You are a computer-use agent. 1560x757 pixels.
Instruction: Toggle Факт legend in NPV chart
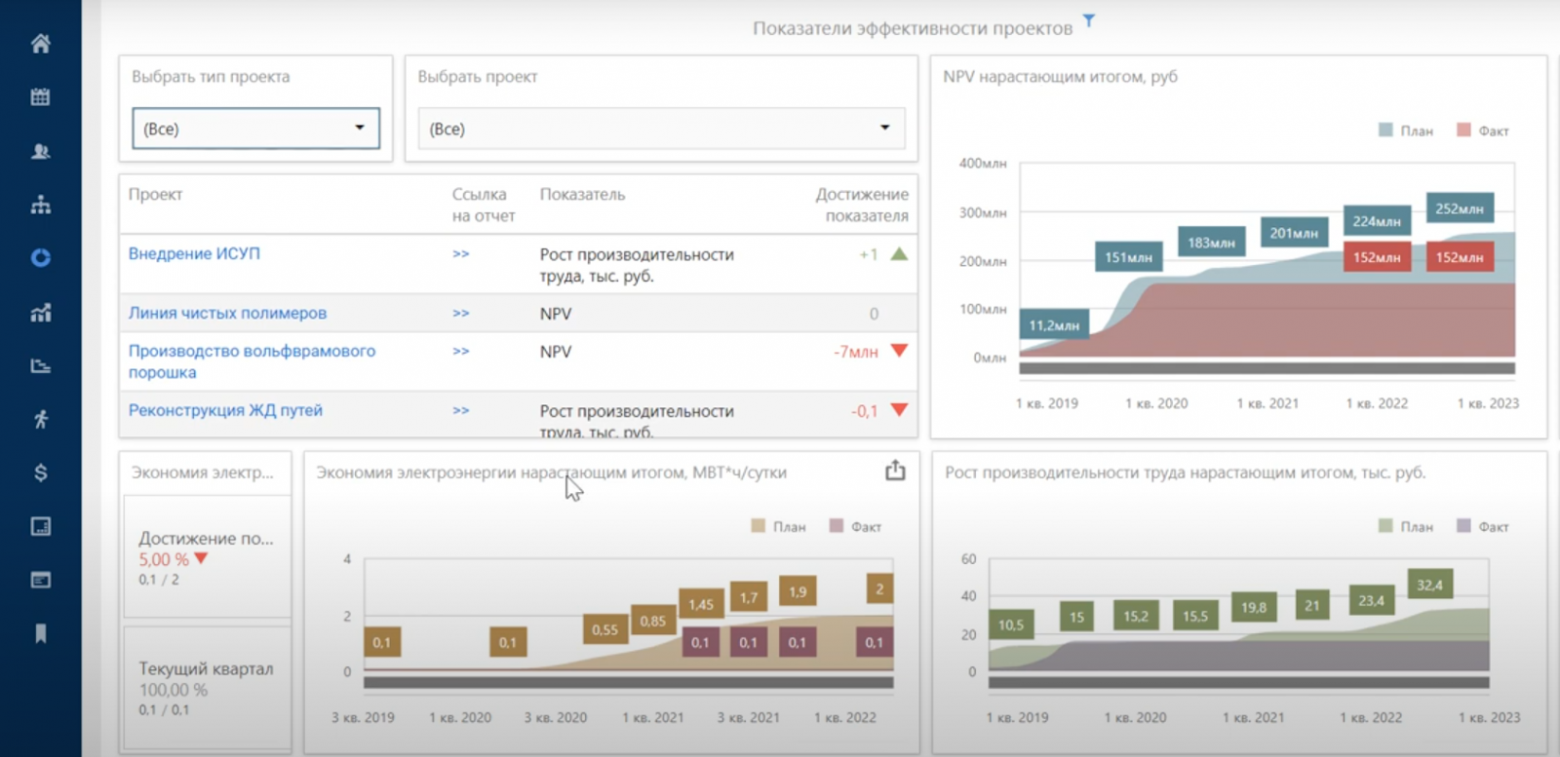1483,131
